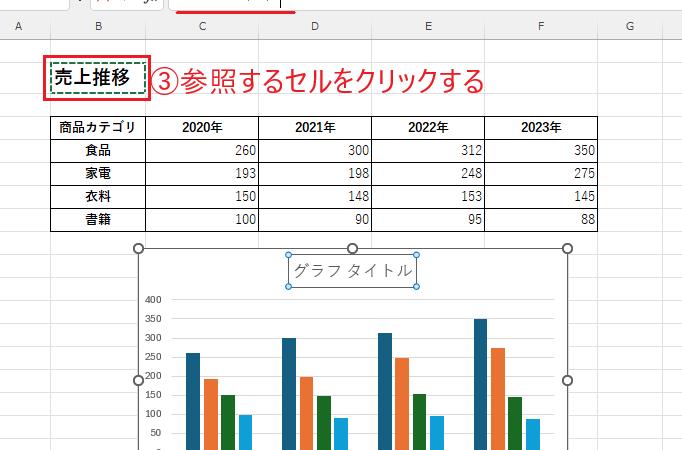Select the shortest light blue bar at 88

coord(533,434)
